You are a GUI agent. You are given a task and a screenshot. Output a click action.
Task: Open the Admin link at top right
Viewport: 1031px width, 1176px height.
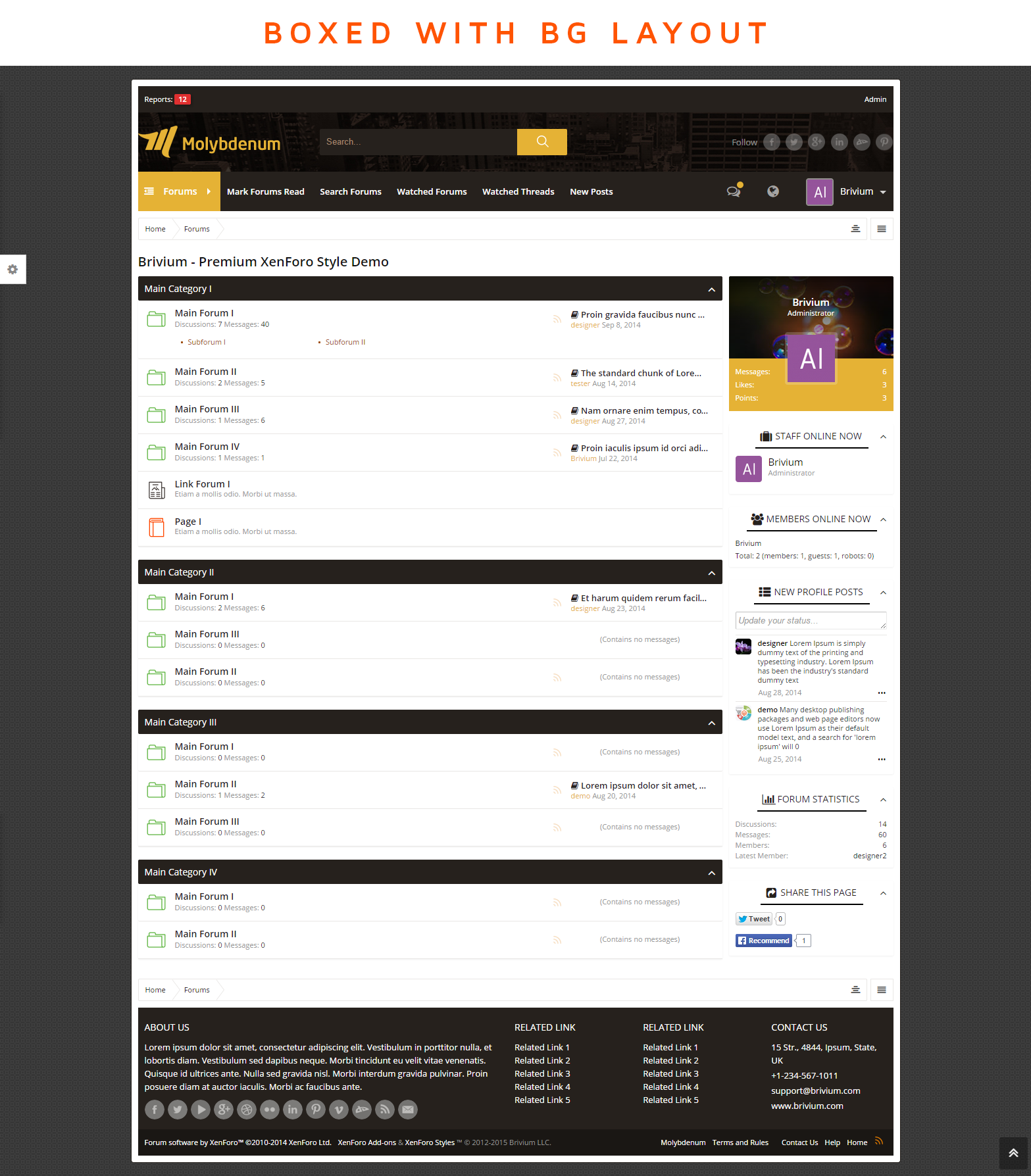875,99
